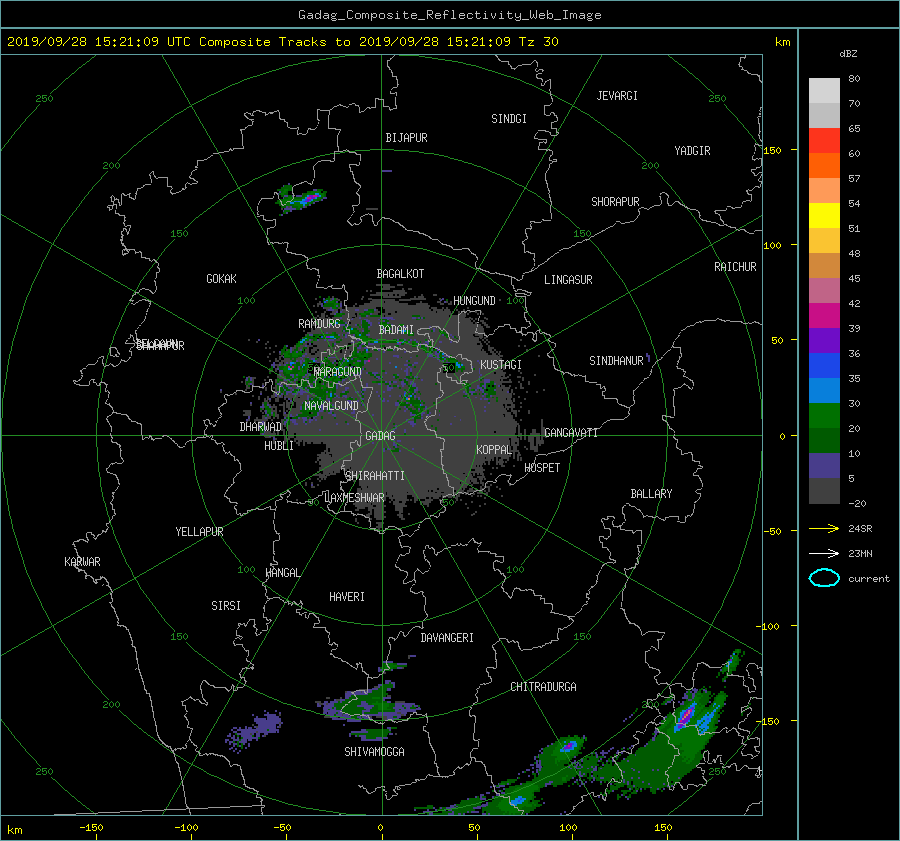Click the RAICHUR label
This screenshot has width=900, height=841.
pos(735,267)
